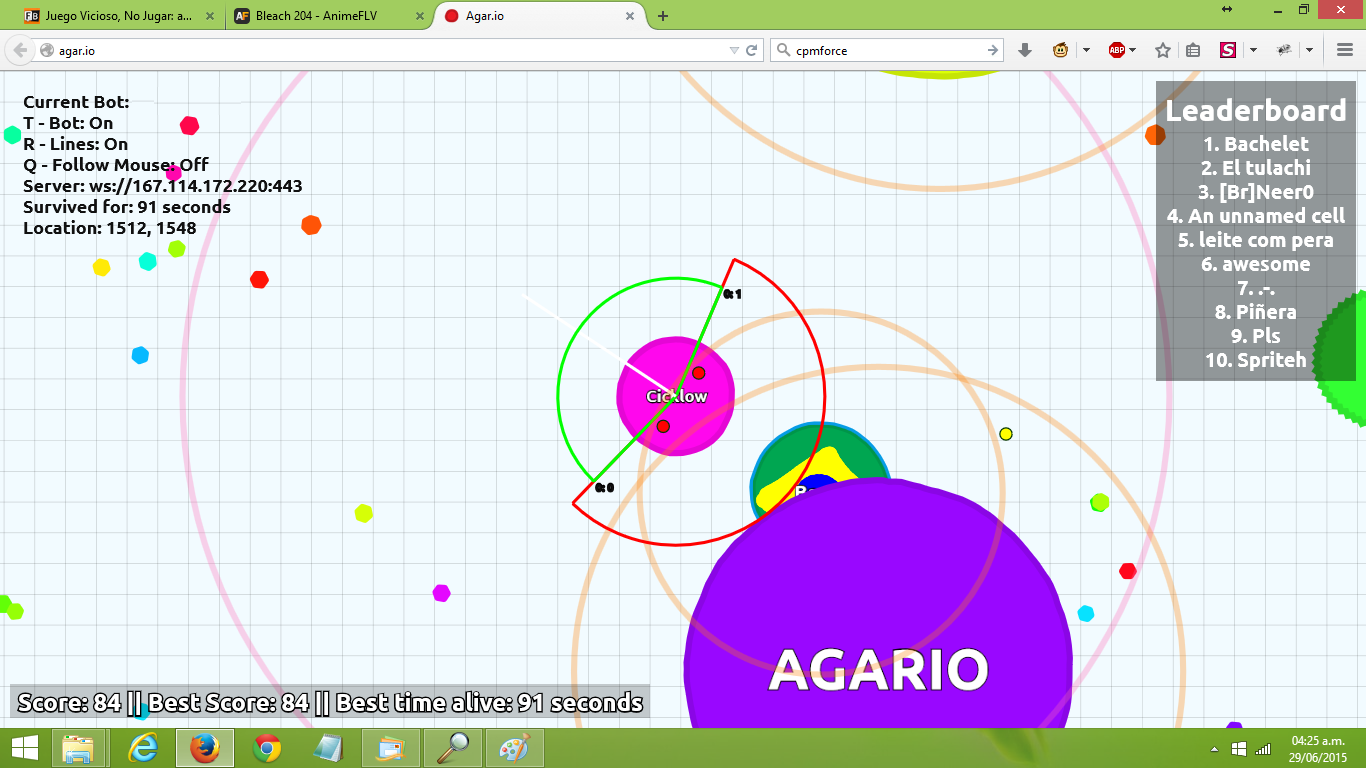This screenshot has height=768, width=1366.
Task: Select the Agar.io browser tab
Action: [540, 16]
